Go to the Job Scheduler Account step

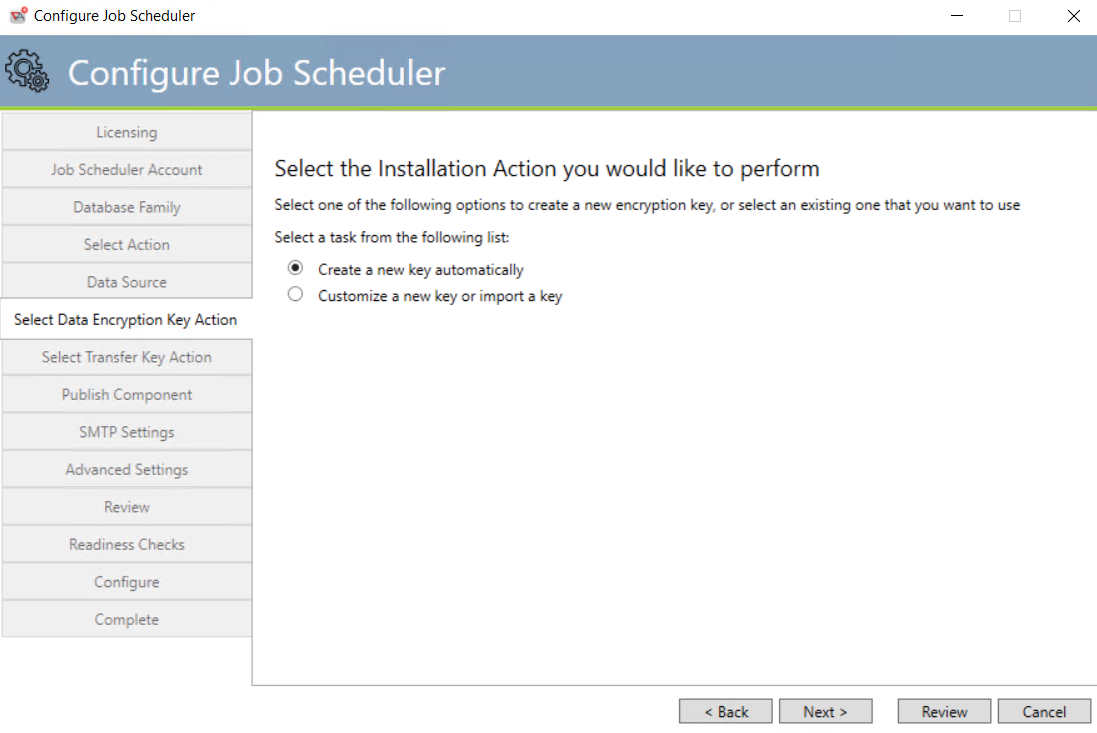pyautogui.click(x=127, y=169)
